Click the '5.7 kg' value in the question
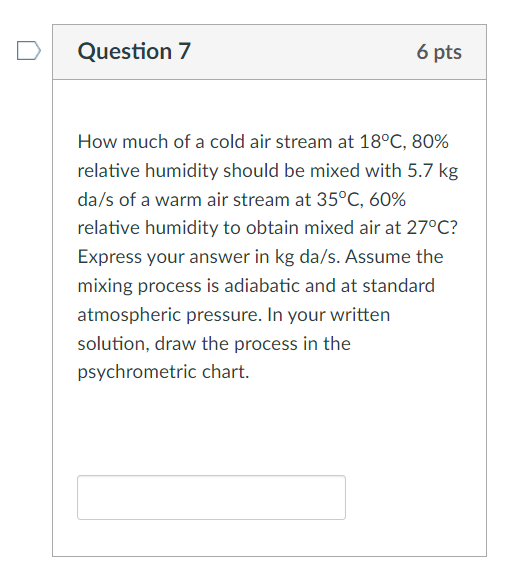This screenshot has width=517, height=580. coord(433,171)
